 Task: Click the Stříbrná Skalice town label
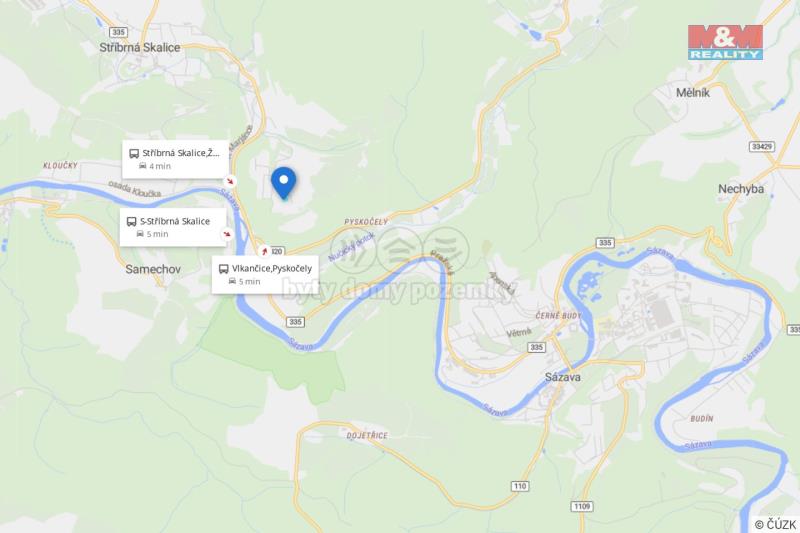pos(140,47)
